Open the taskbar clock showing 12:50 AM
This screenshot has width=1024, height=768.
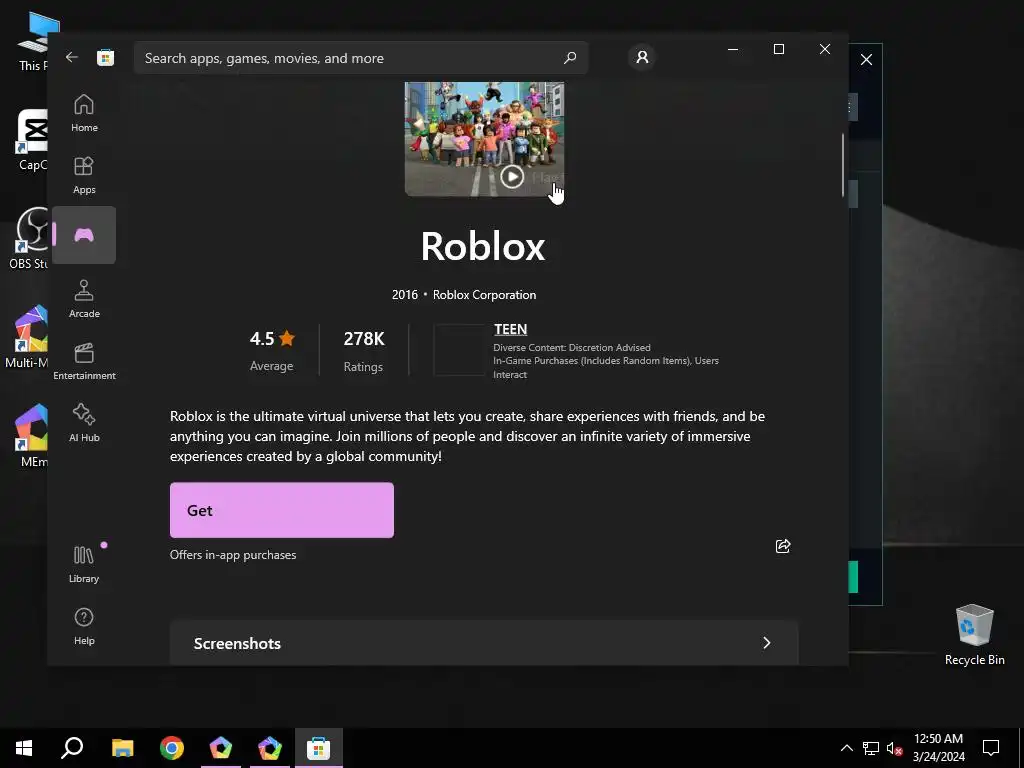point(938,748)
